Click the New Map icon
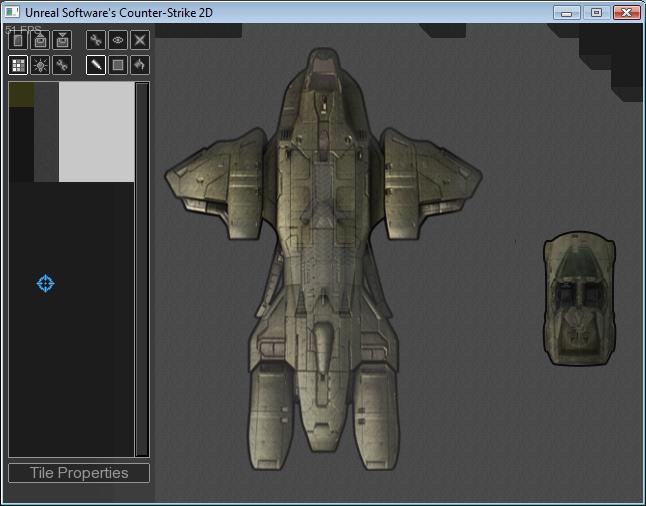 (x=18, y=40)
